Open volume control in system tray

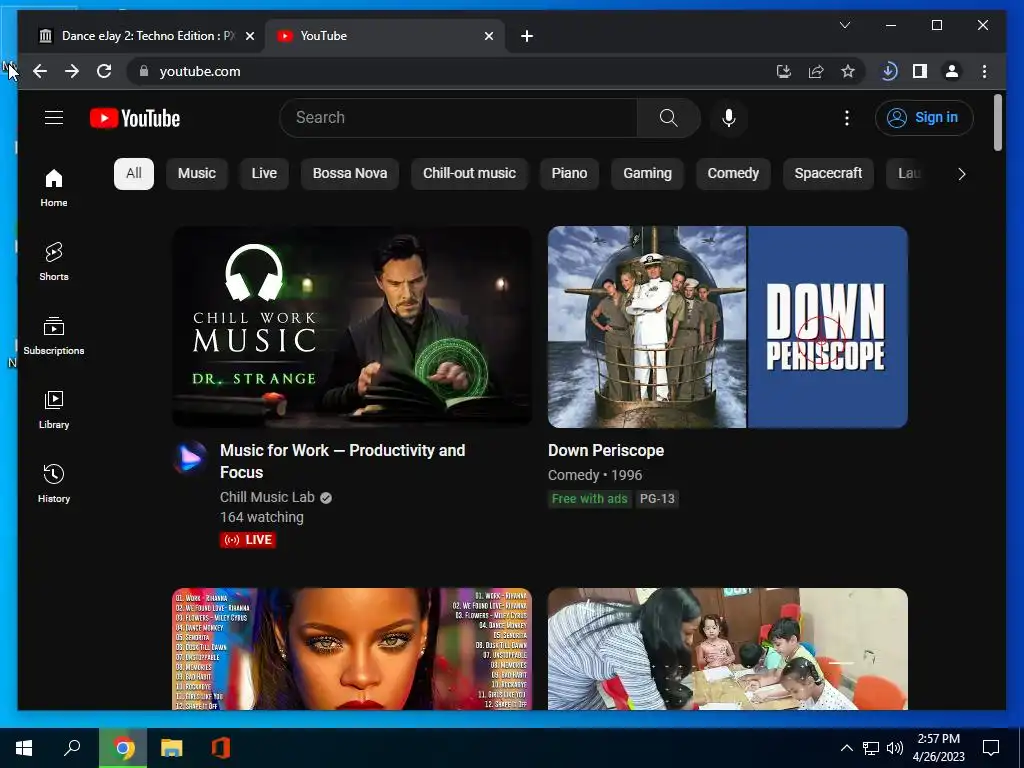(x=895, y=748)
